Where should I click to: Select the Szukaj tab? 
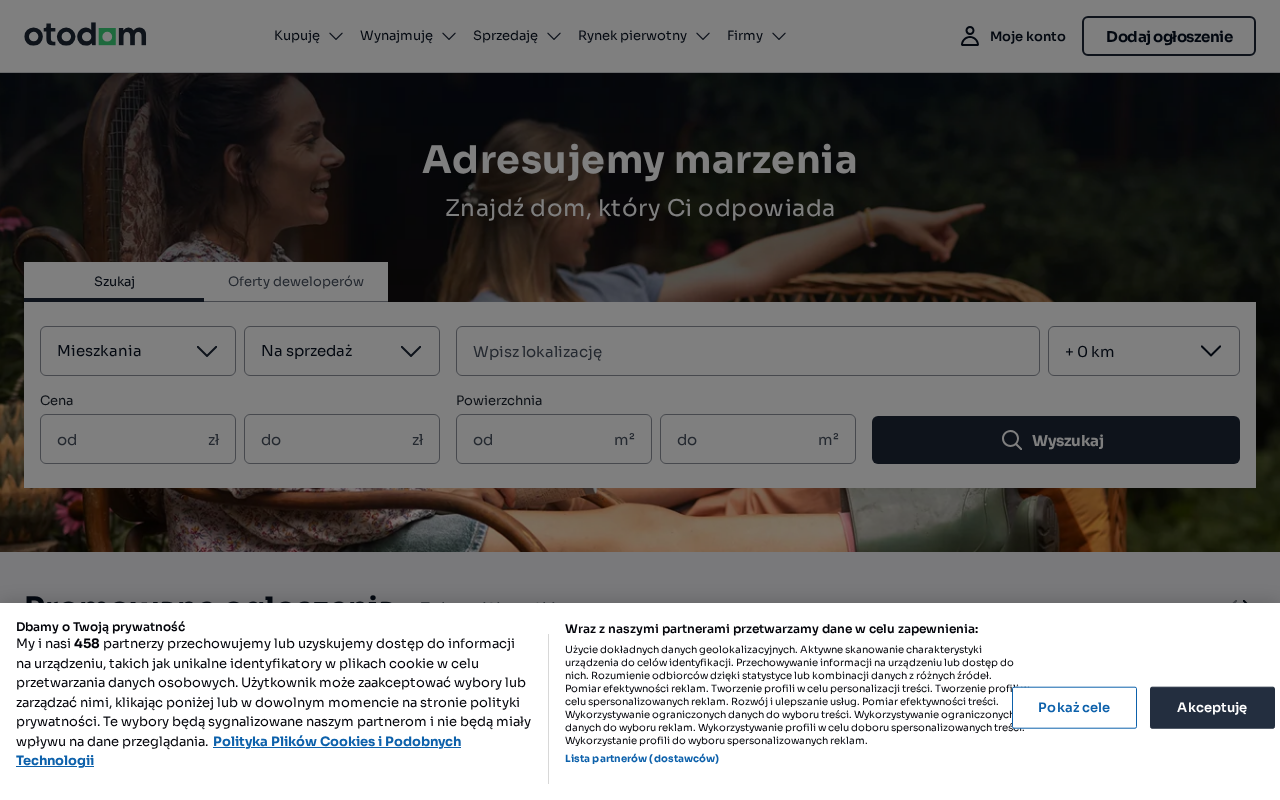tap(114, 281)
